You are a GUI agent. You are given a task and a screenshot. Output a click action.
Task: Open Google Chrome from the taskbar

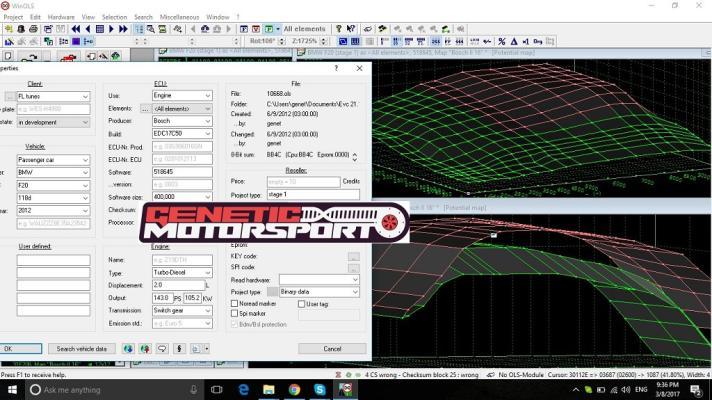294,389
